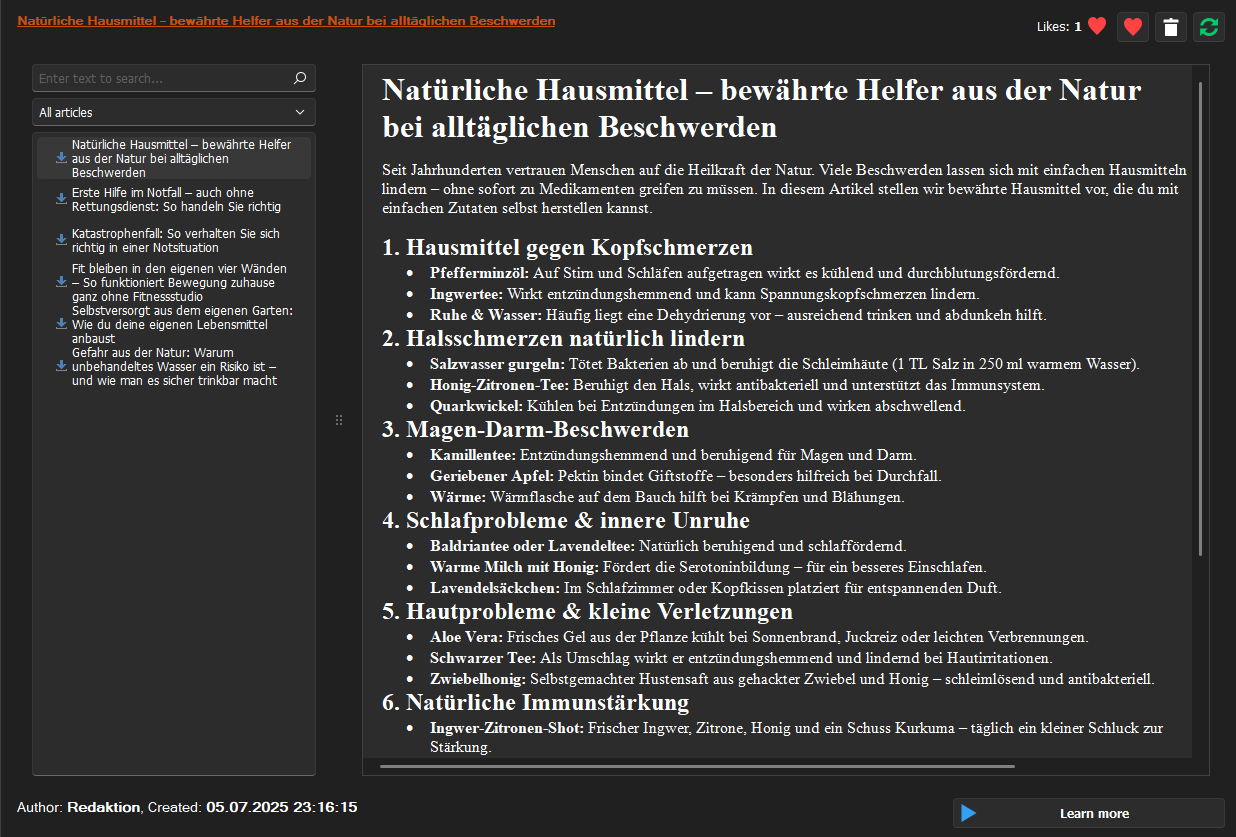Click download icon beside Selbstversorgt article
Image resolution: width=1236 pixels, height=837 pixels.
tap(61, 325)
